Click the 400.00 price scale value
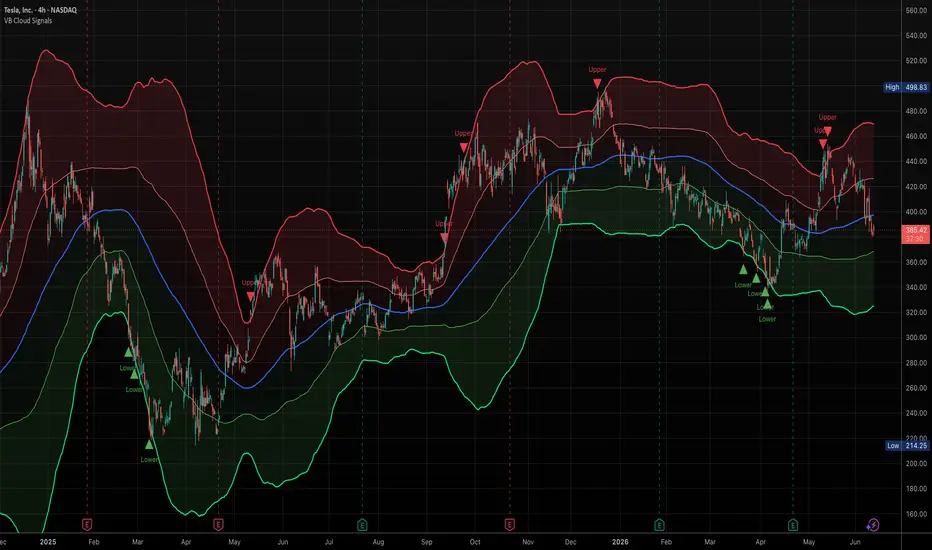This screenshot has width=932, height=550. [916, 212]
